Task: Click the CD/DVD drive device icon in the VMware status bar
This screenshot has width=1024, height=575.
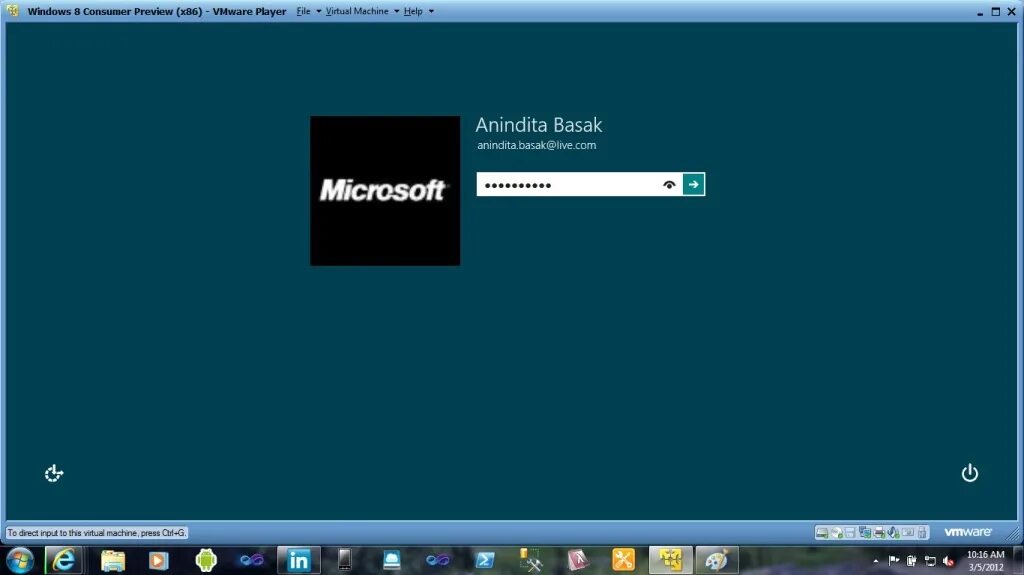Action: (836, 533)
